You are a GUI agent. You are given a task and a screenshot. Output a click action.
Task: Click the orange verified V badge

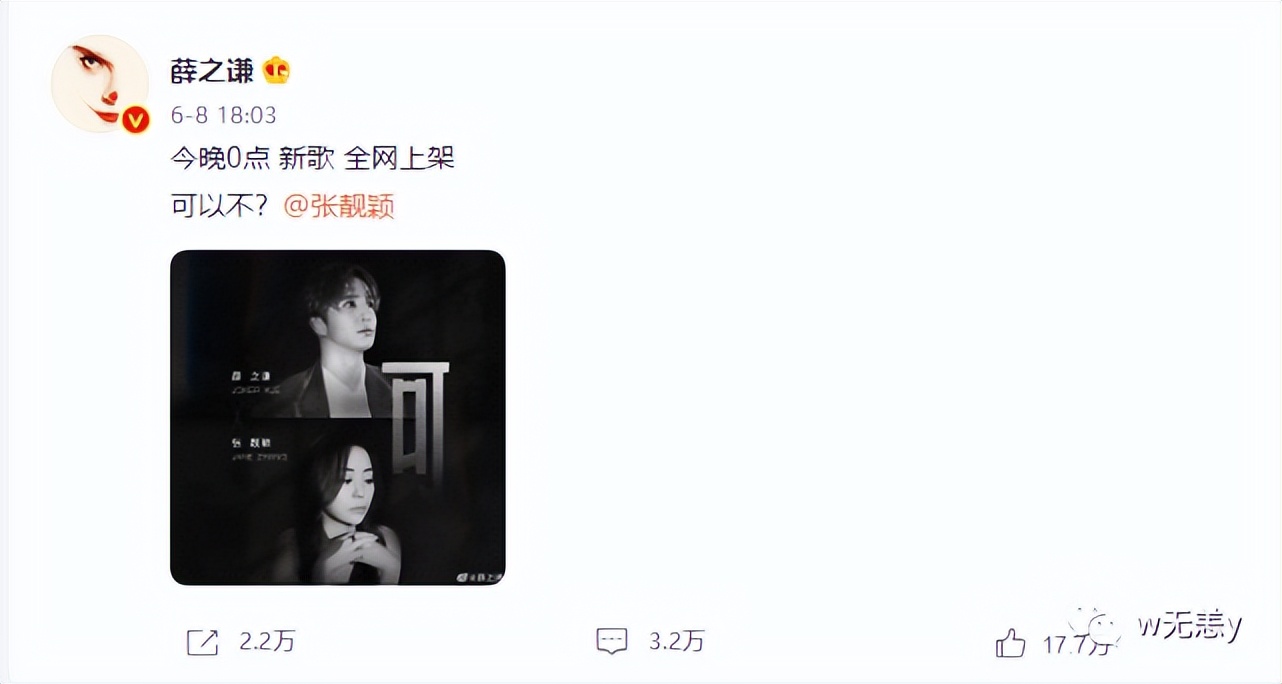tap(135, 120)
